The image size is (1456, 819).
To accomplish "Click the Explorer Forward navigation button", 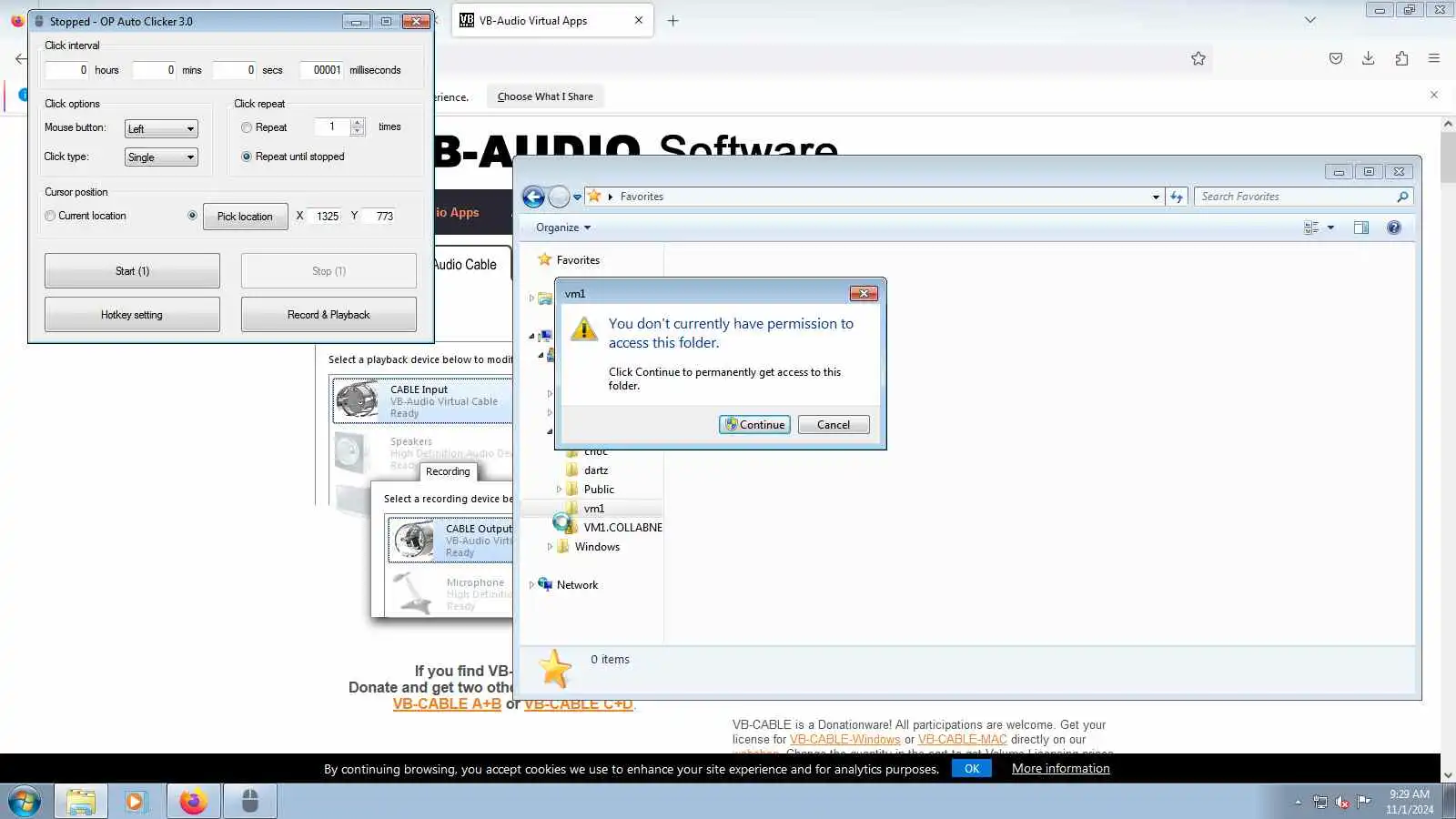I will (x=559, y=197).
